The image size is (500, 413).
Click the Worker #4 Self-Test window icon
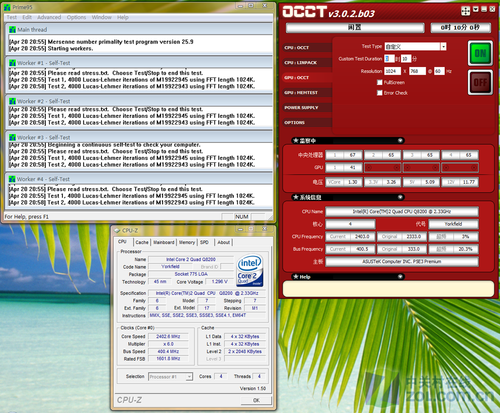point(13,179)
